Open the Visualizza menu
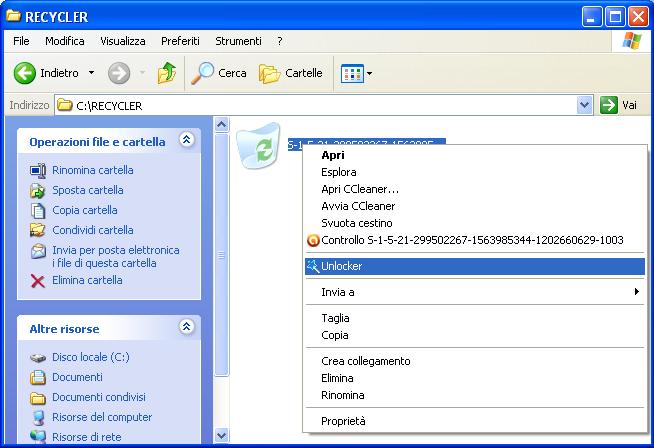Viewport: 654px width, 448px height. pos(123,41)
